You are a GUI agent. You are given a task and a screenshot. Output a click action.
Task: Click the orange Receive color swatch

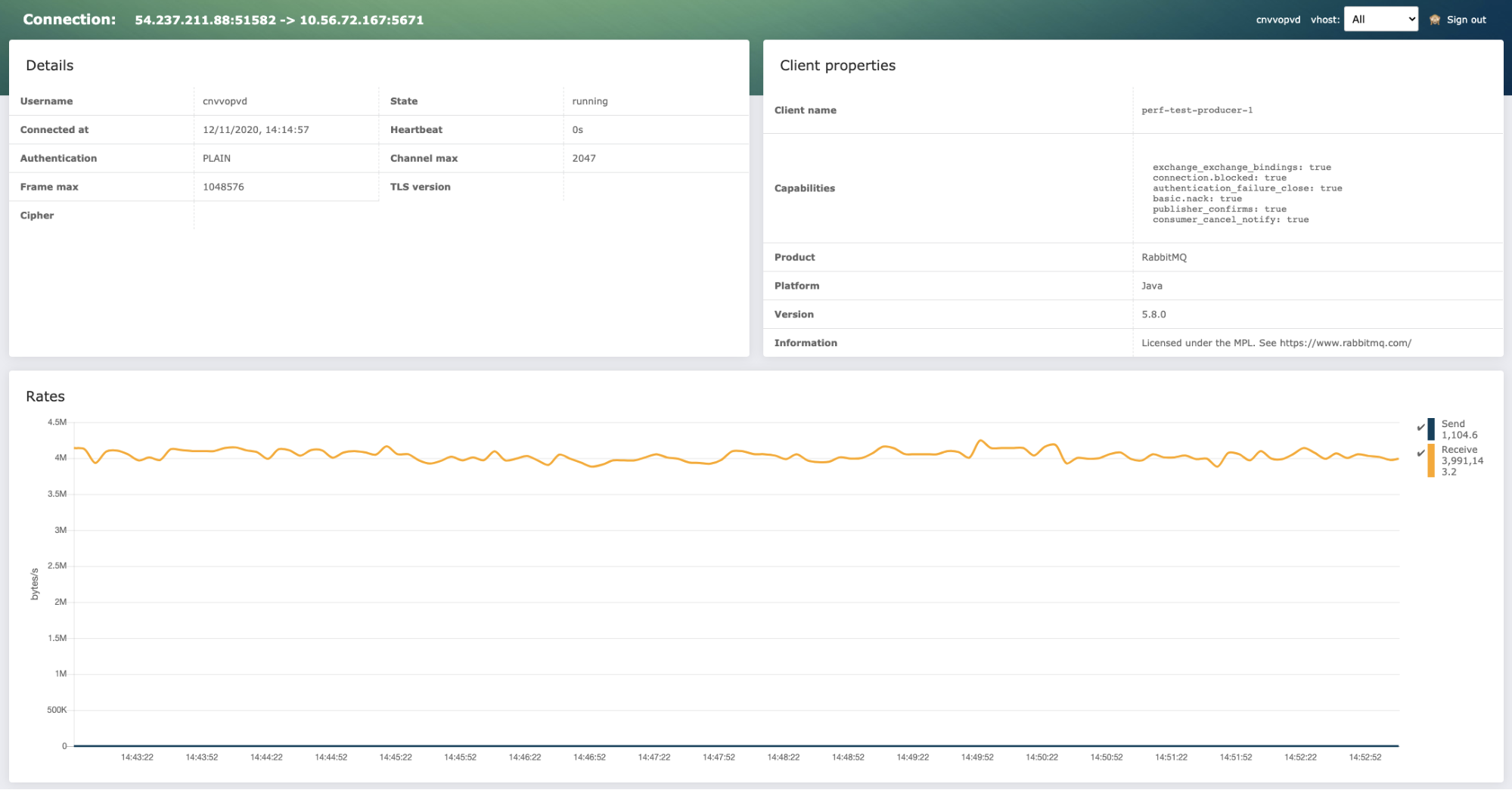[1430, 460]
